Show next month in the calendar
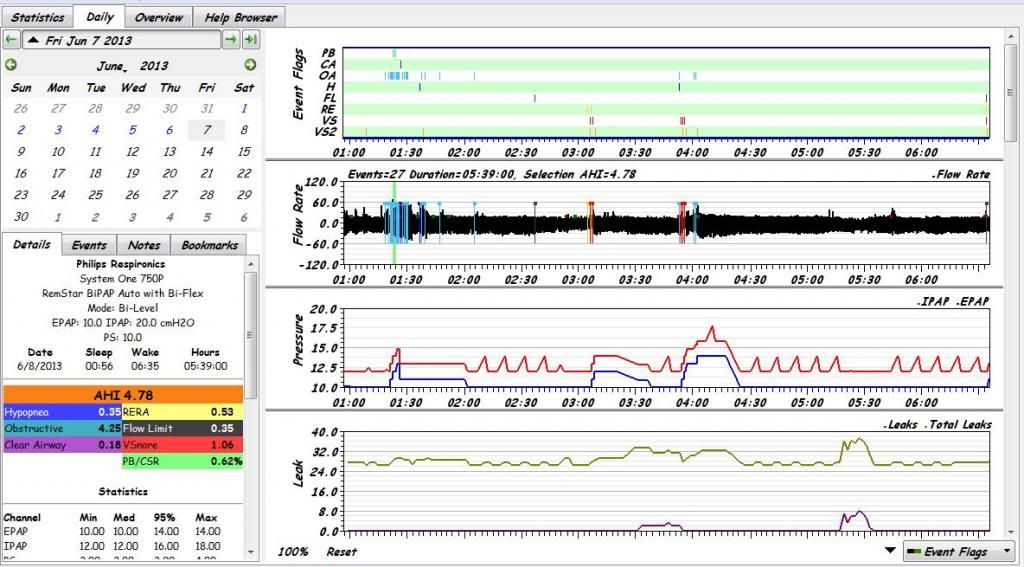The image size is (1024, 567). tap(250, 65)
